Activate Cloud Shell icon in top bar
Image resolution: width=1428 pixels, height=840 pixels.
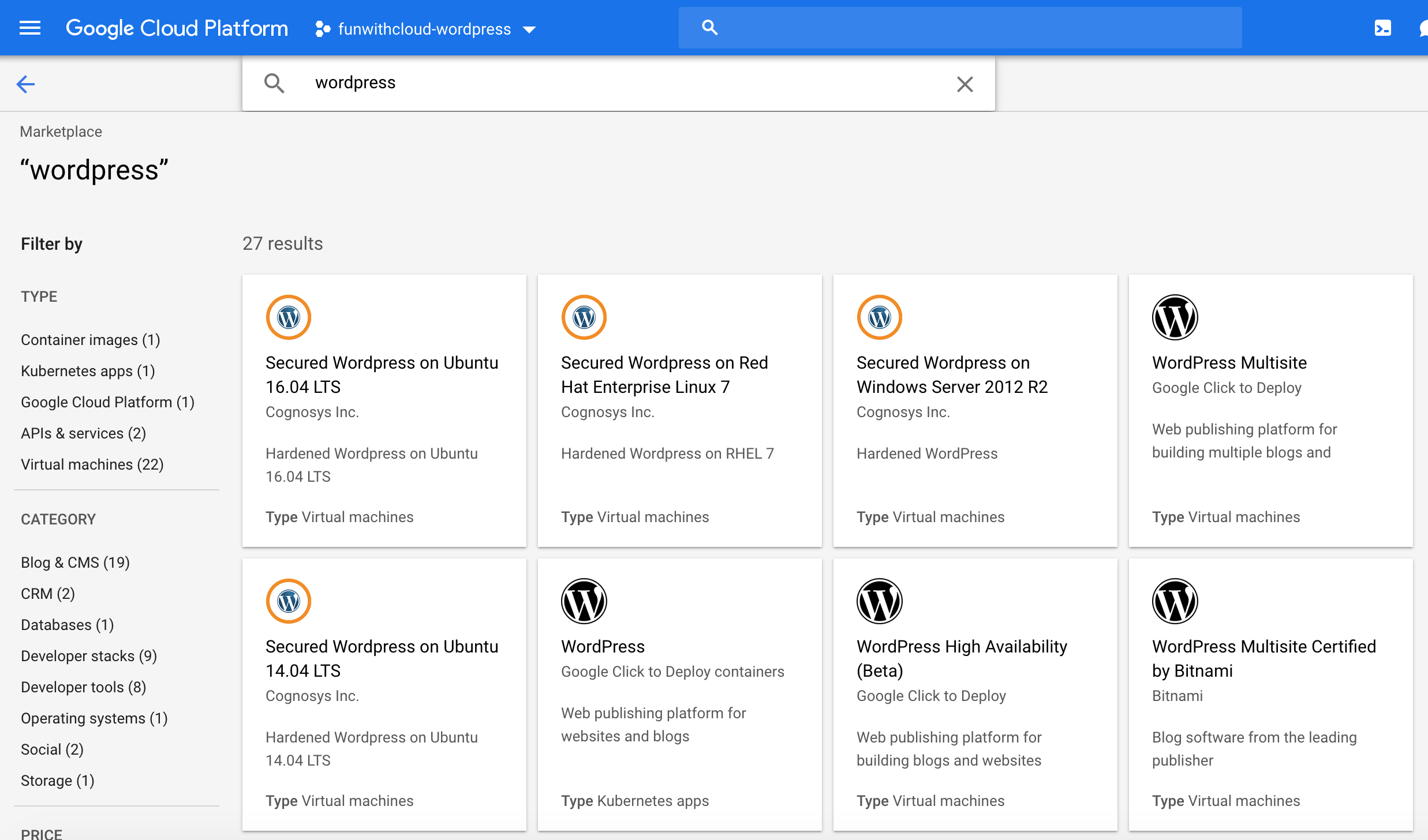1382,28
